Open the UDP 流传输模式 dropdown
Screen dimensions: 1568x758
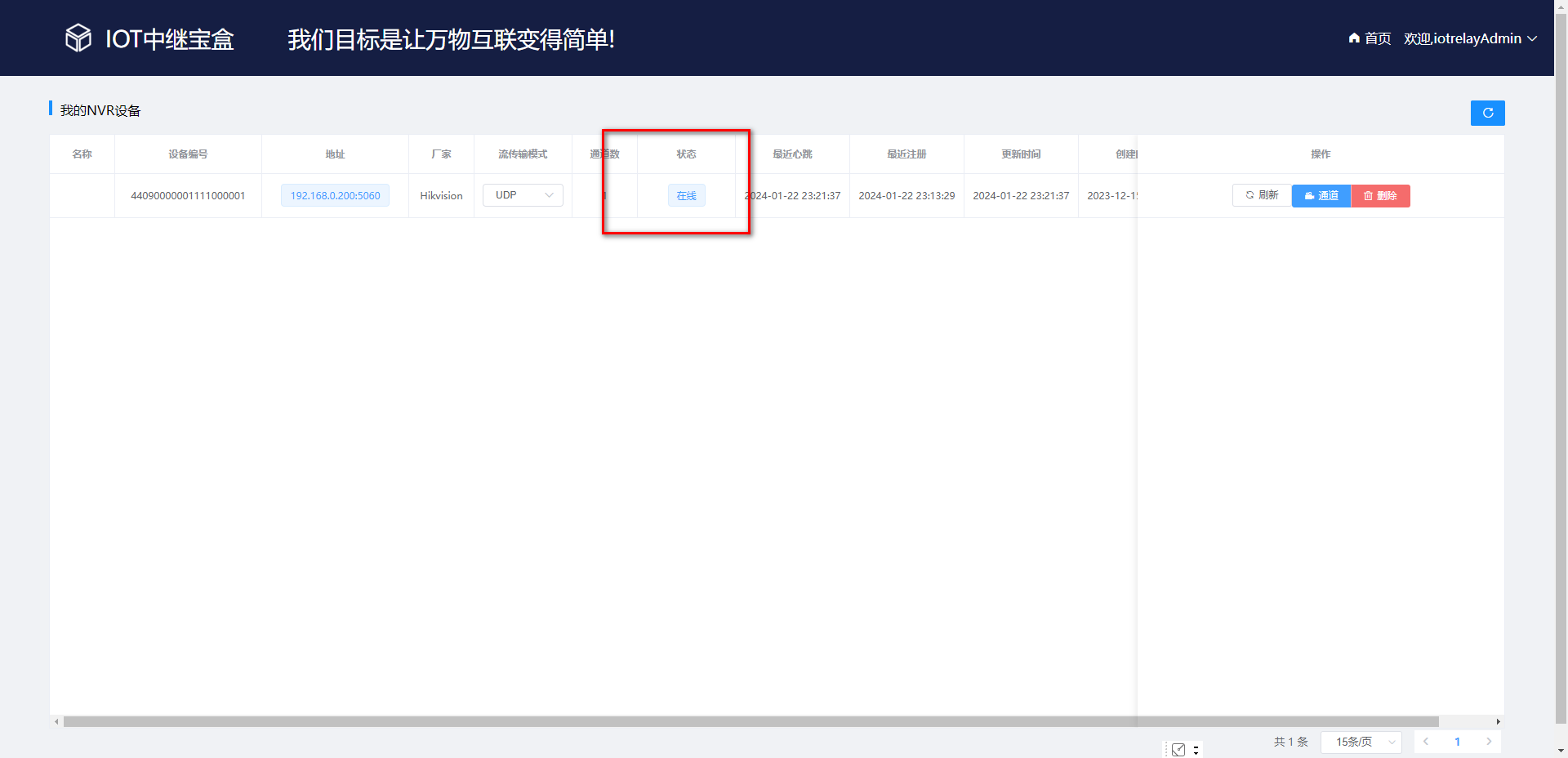[522, 195]
